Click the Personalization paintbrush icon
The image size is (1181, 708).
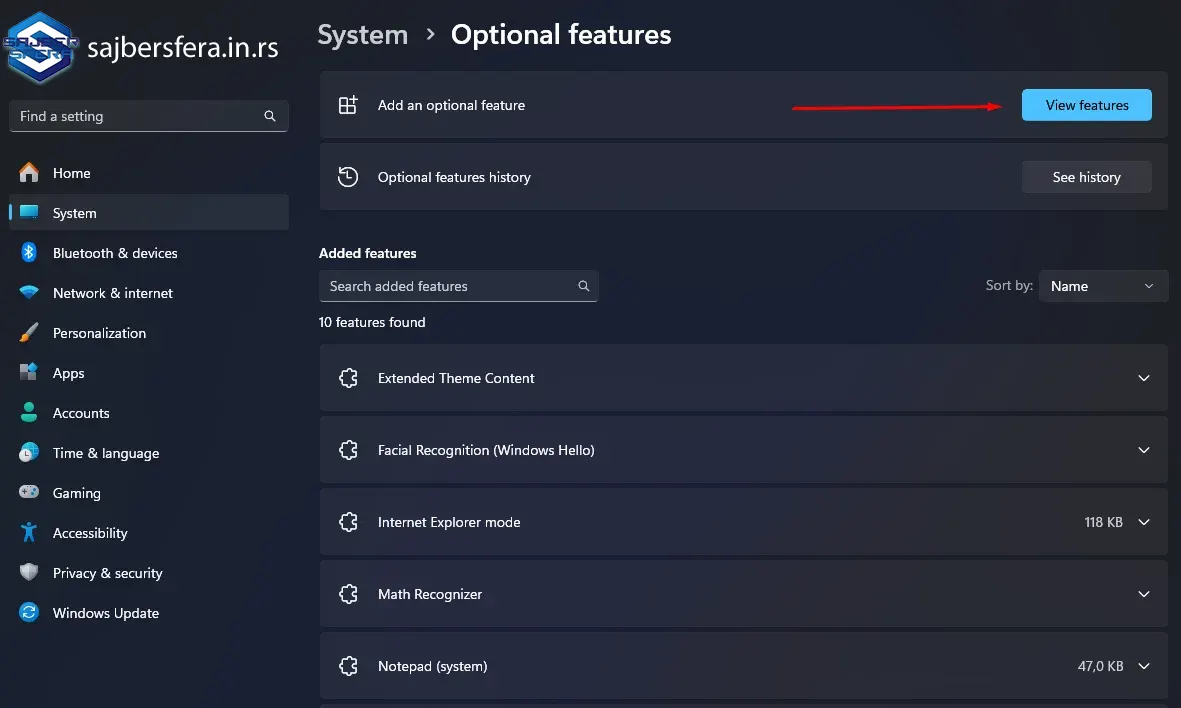click(x=29, y=333)
